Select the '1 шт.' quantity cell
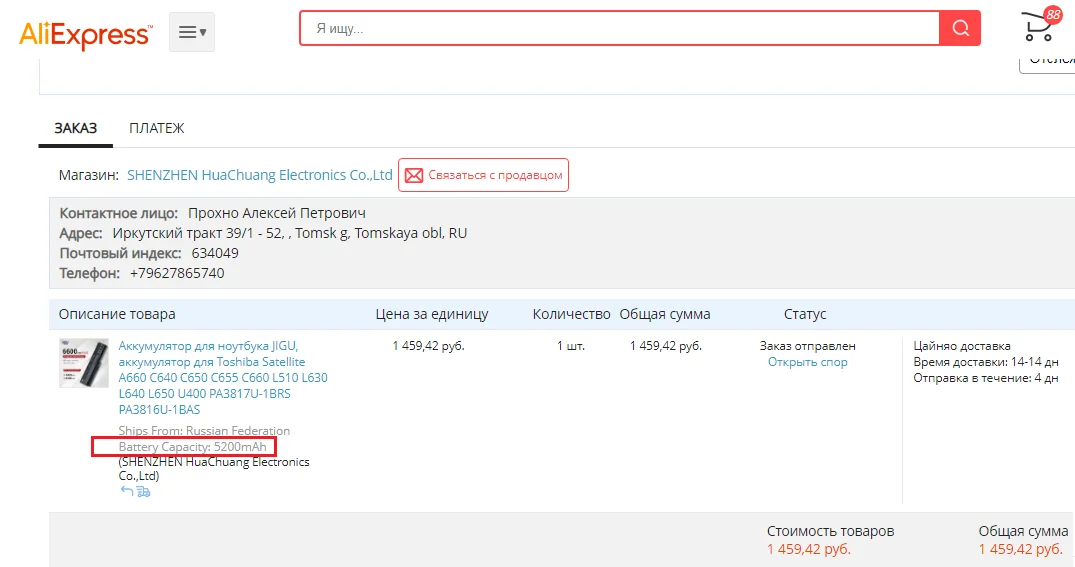This screenshot has width=1075, height=567. (571, 346)
